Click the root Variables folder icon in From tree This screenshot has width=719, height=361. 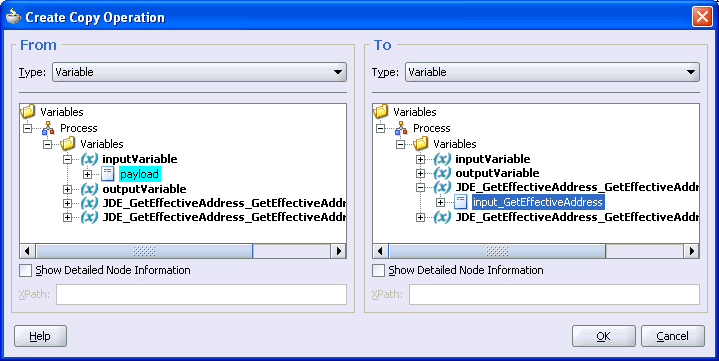pyautogui.click(x=28, y=111)
